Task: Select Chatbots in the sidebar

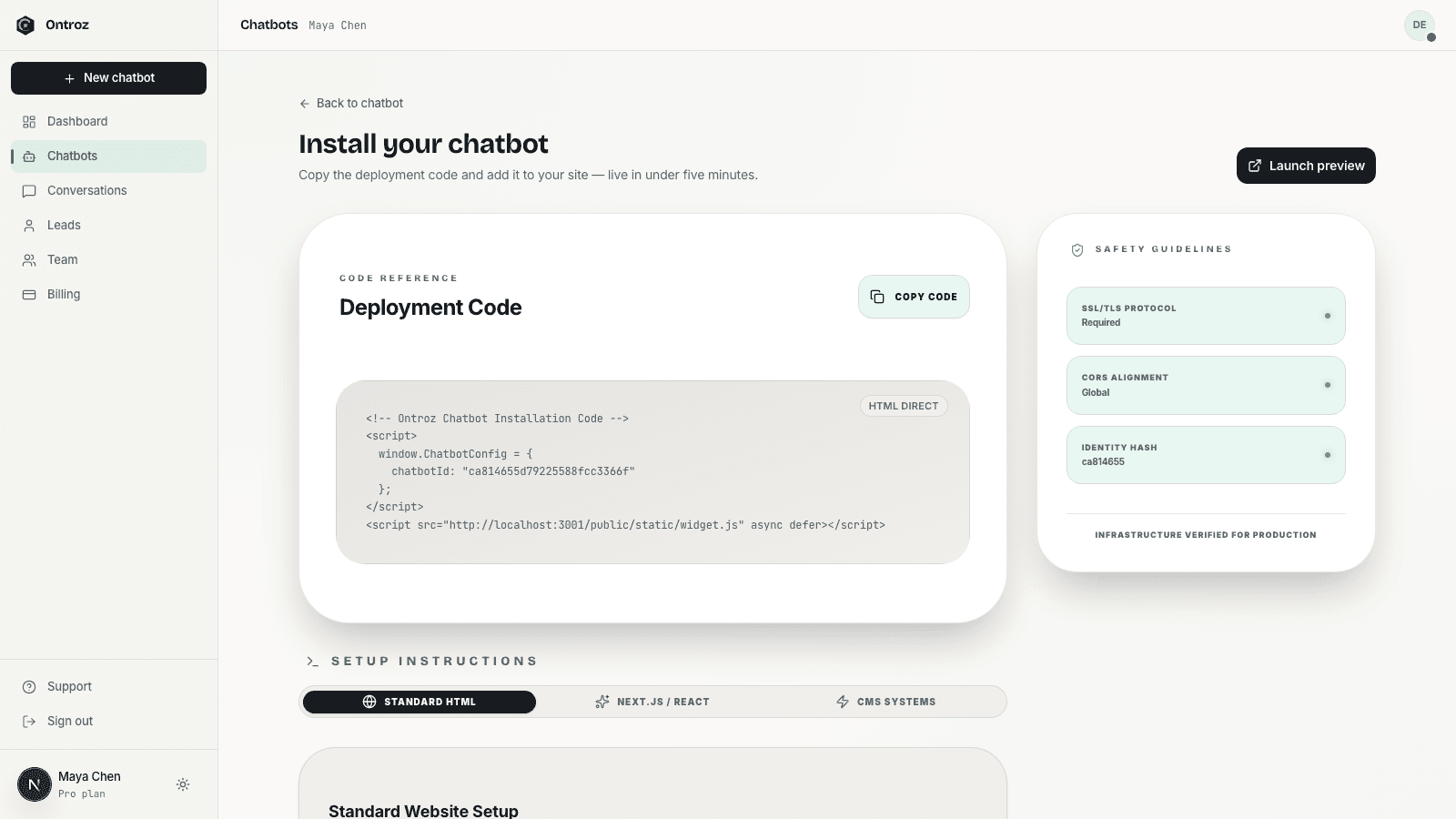Action: coord(108,157)
